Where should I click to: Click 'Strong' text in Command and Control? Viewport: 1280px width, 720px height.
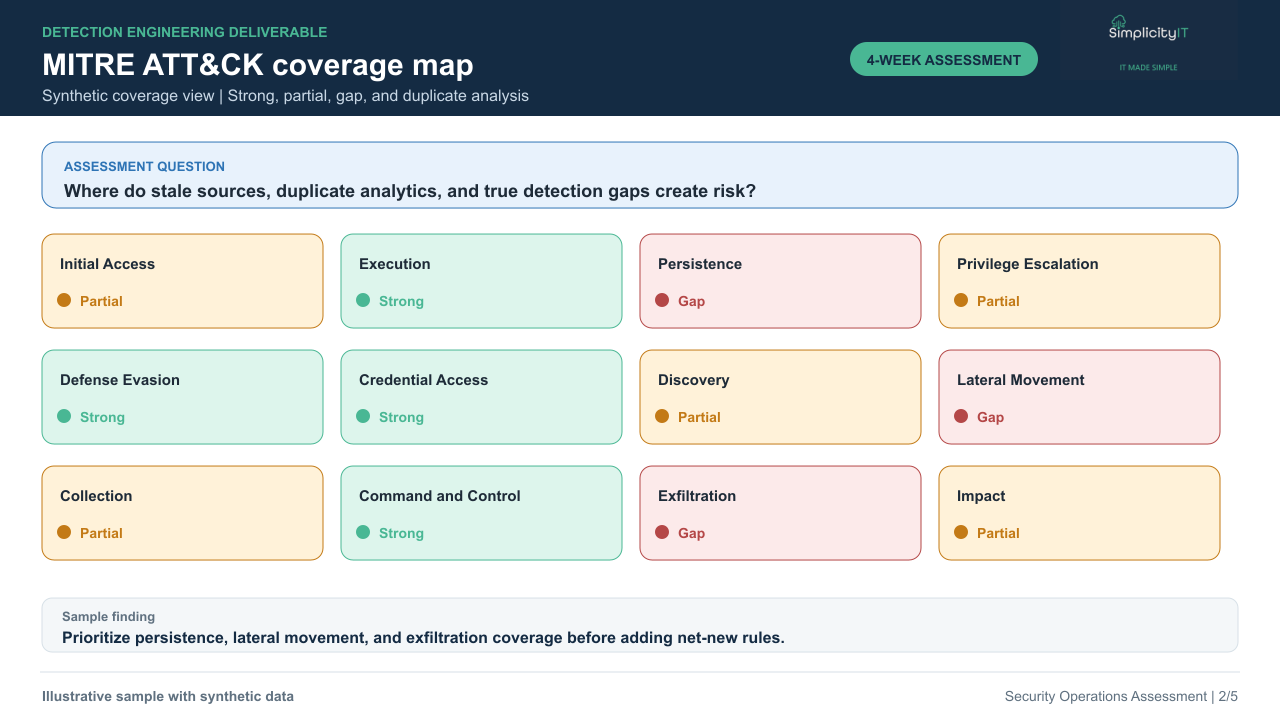401,533
